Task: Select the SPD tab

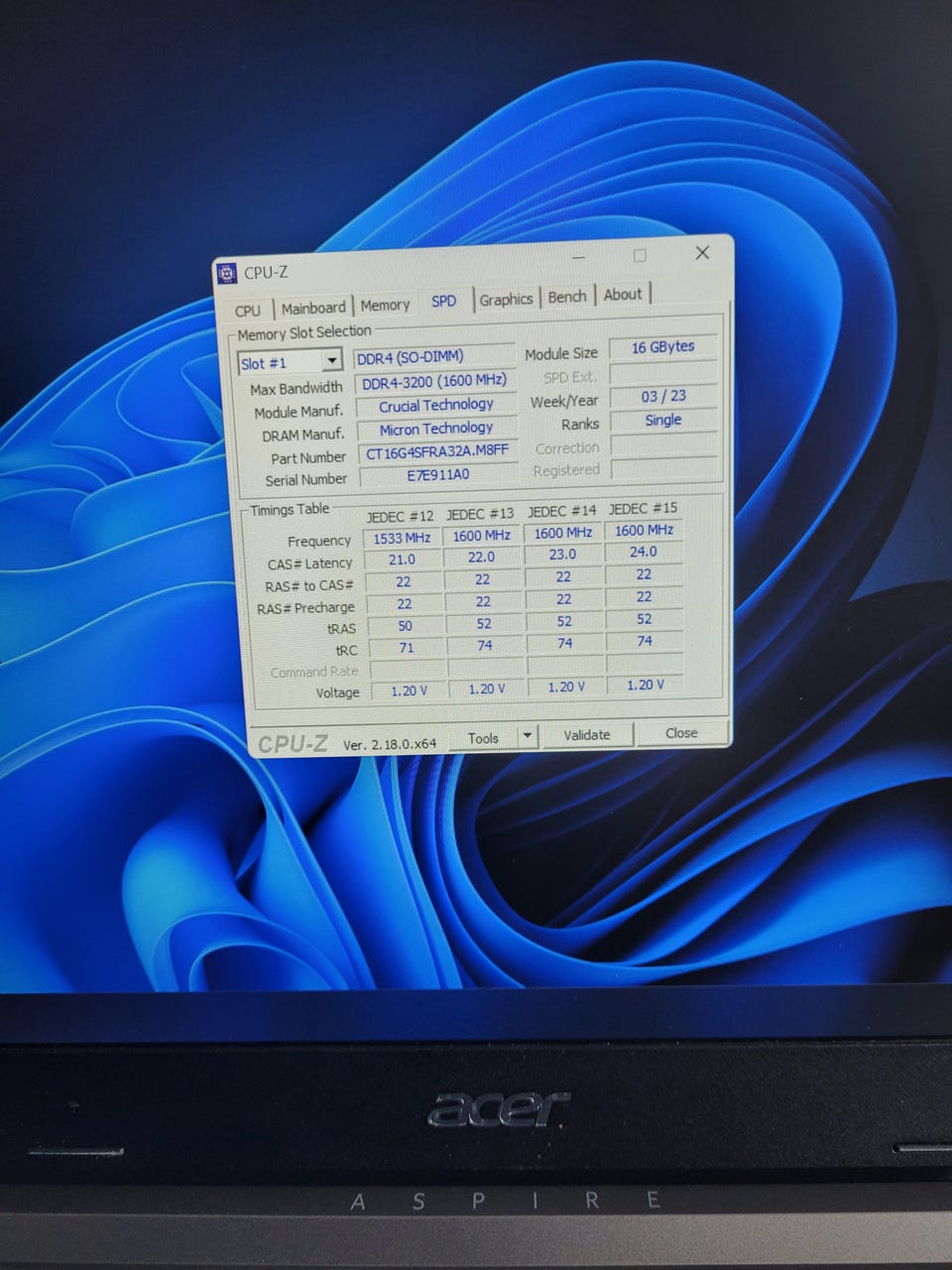Action: (444, 301)
